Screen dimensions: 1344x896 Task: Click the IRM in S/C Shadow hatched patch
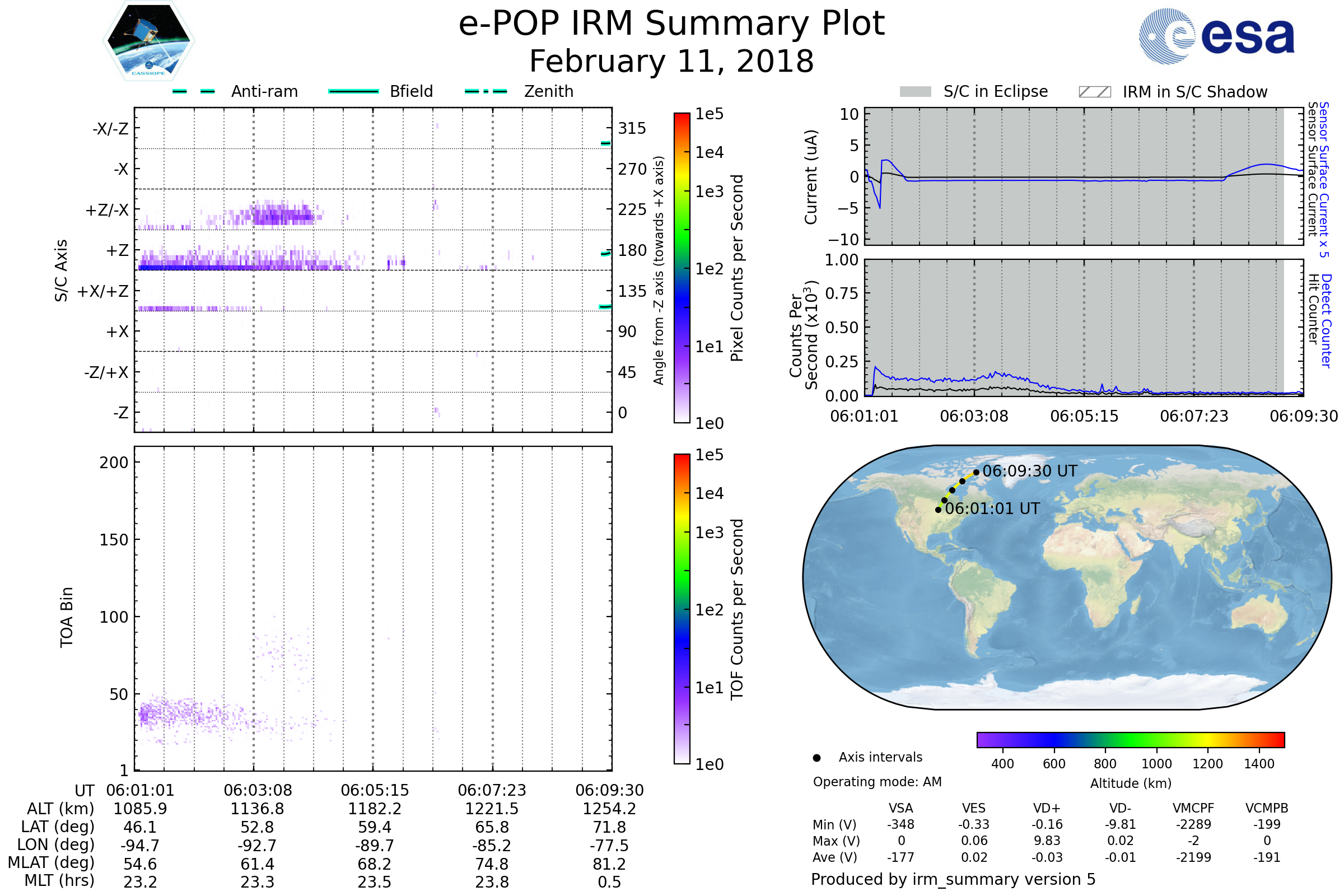click(x=1094, y=92)
